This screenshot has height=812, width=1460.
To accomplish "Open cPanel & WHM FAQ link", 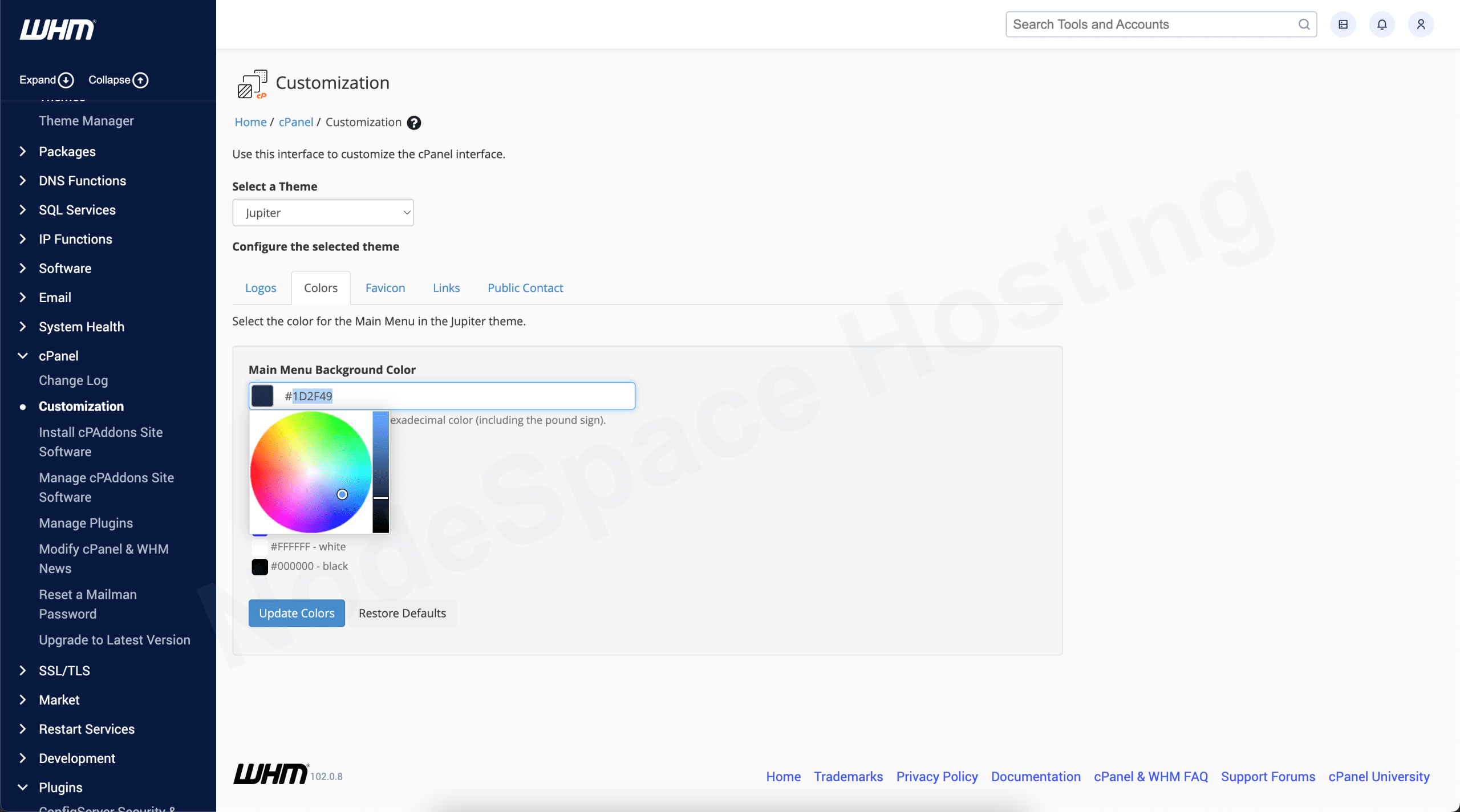I will (1151, 777).
